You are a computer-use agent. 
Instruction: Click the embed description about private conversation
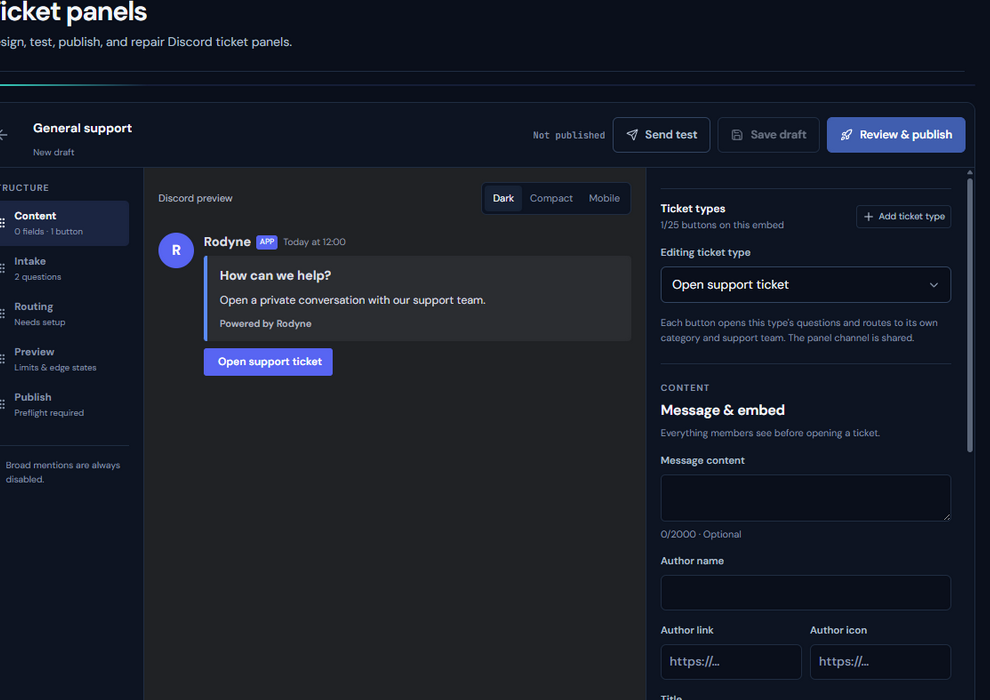(352, 300)
